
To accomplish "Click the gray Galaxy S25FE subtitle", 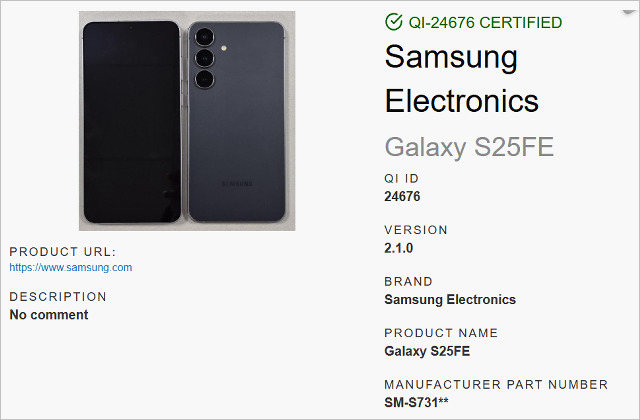I will click(x=469, y=148).
